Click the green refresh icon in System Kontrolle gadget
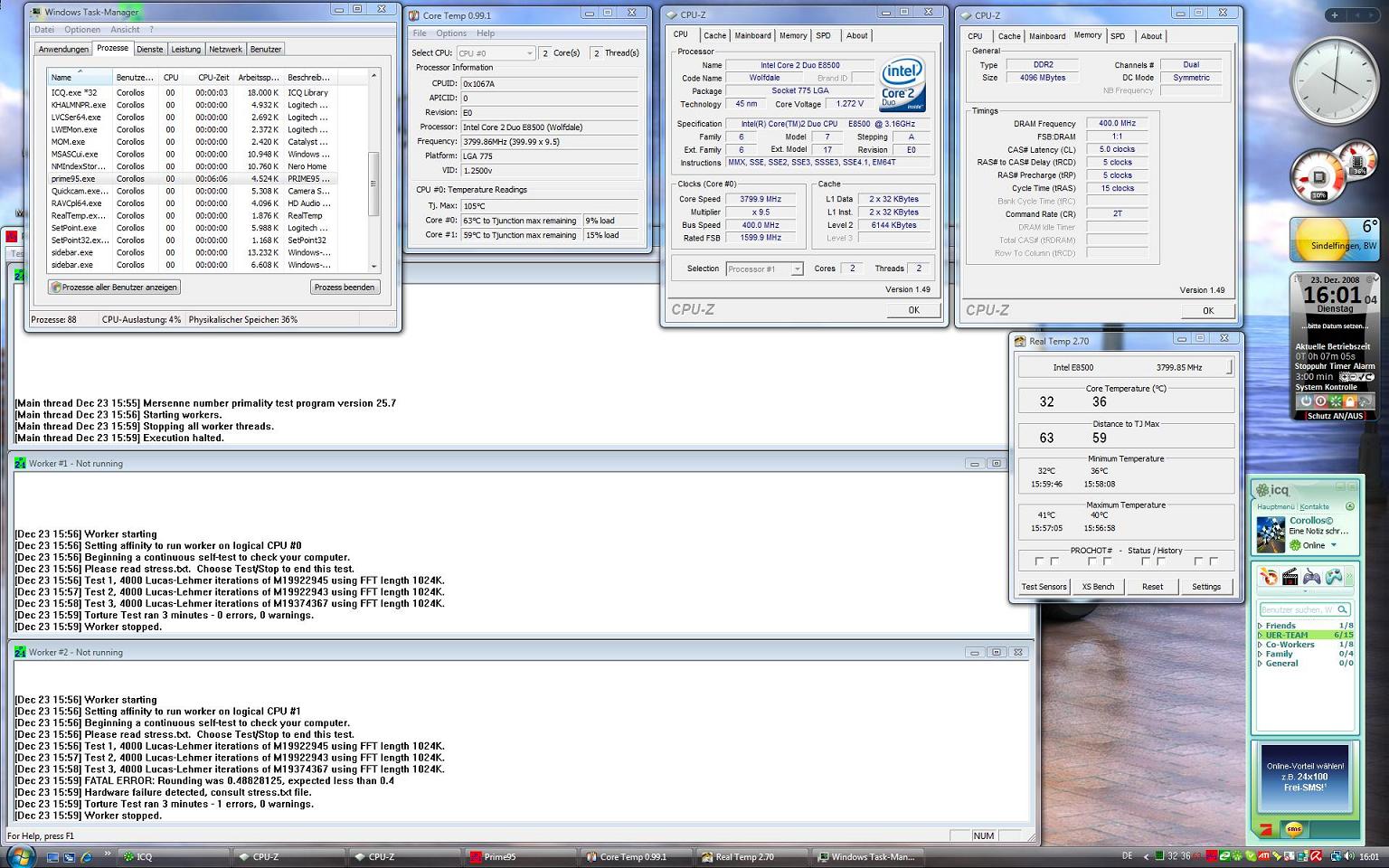Viewport: 1389px width, 868px height. click(1335, 401)
